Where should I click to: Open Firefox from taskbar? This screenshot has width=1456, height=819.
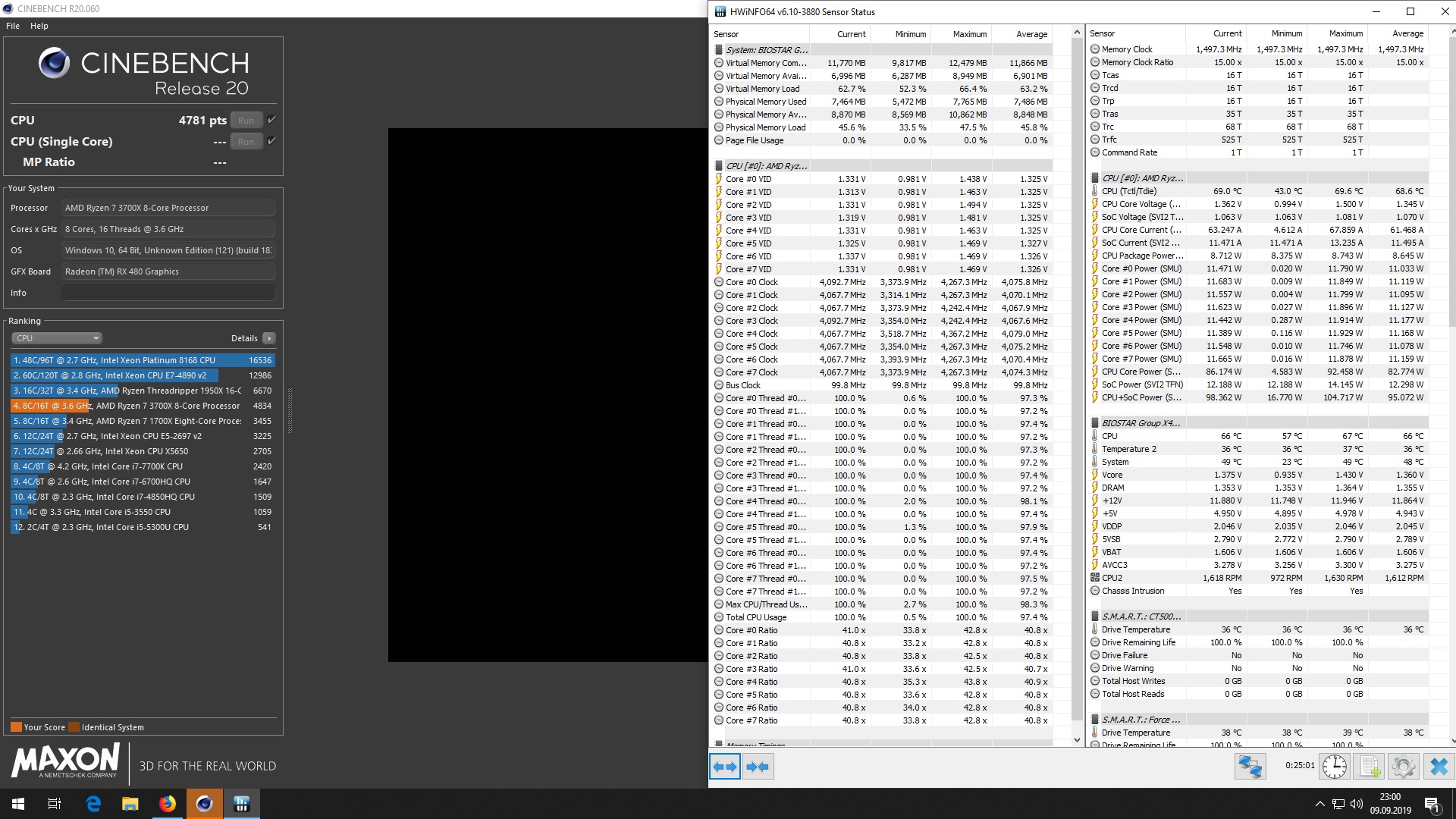[x=168, y=804]
